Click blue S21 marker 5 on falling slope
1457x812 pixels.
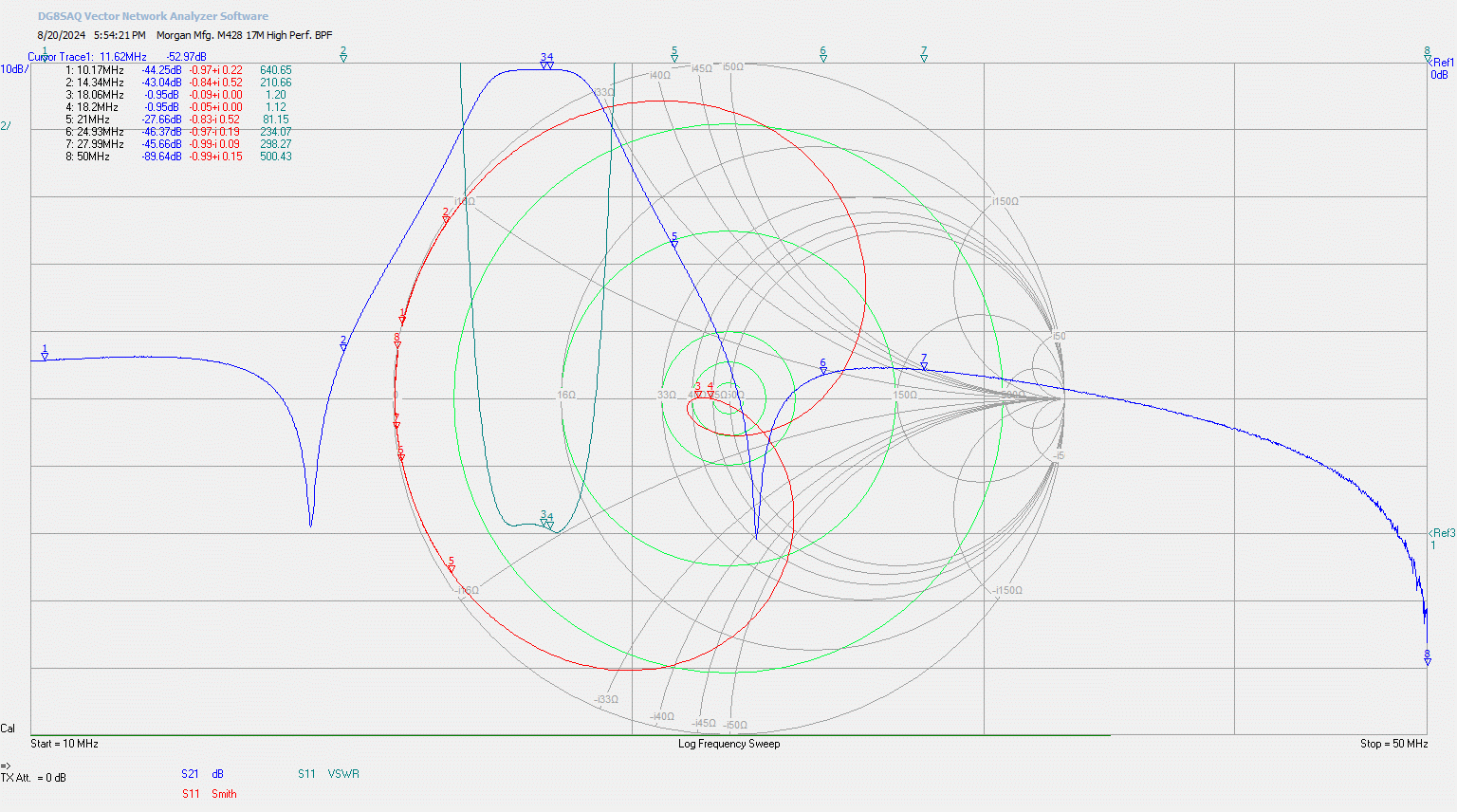pyautogui.click(x=674, y=240)
